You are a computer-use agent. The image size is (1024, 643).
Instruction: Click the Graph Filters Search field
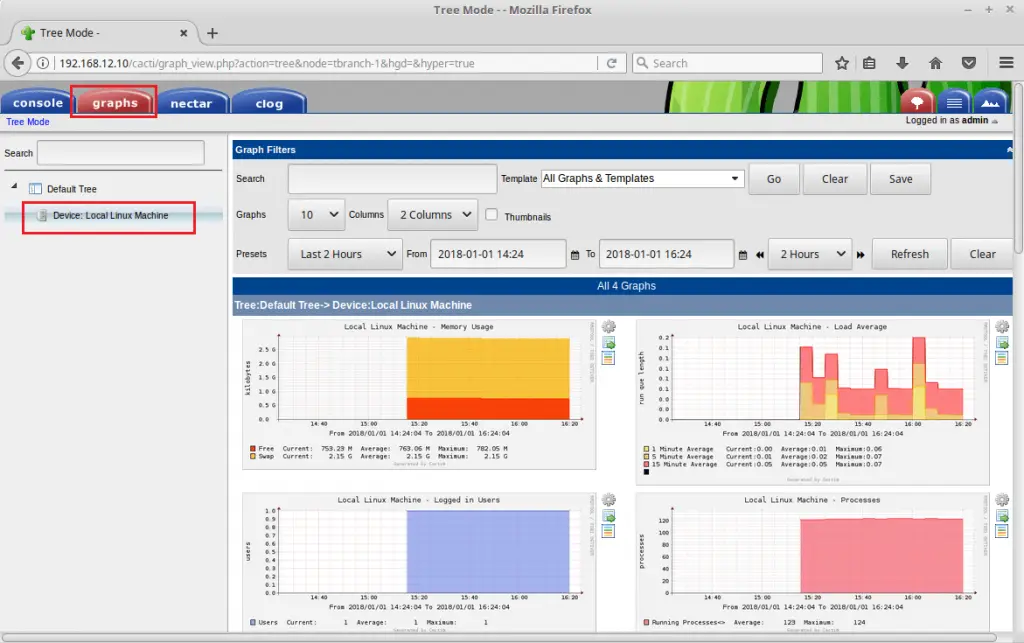point(392,179)
